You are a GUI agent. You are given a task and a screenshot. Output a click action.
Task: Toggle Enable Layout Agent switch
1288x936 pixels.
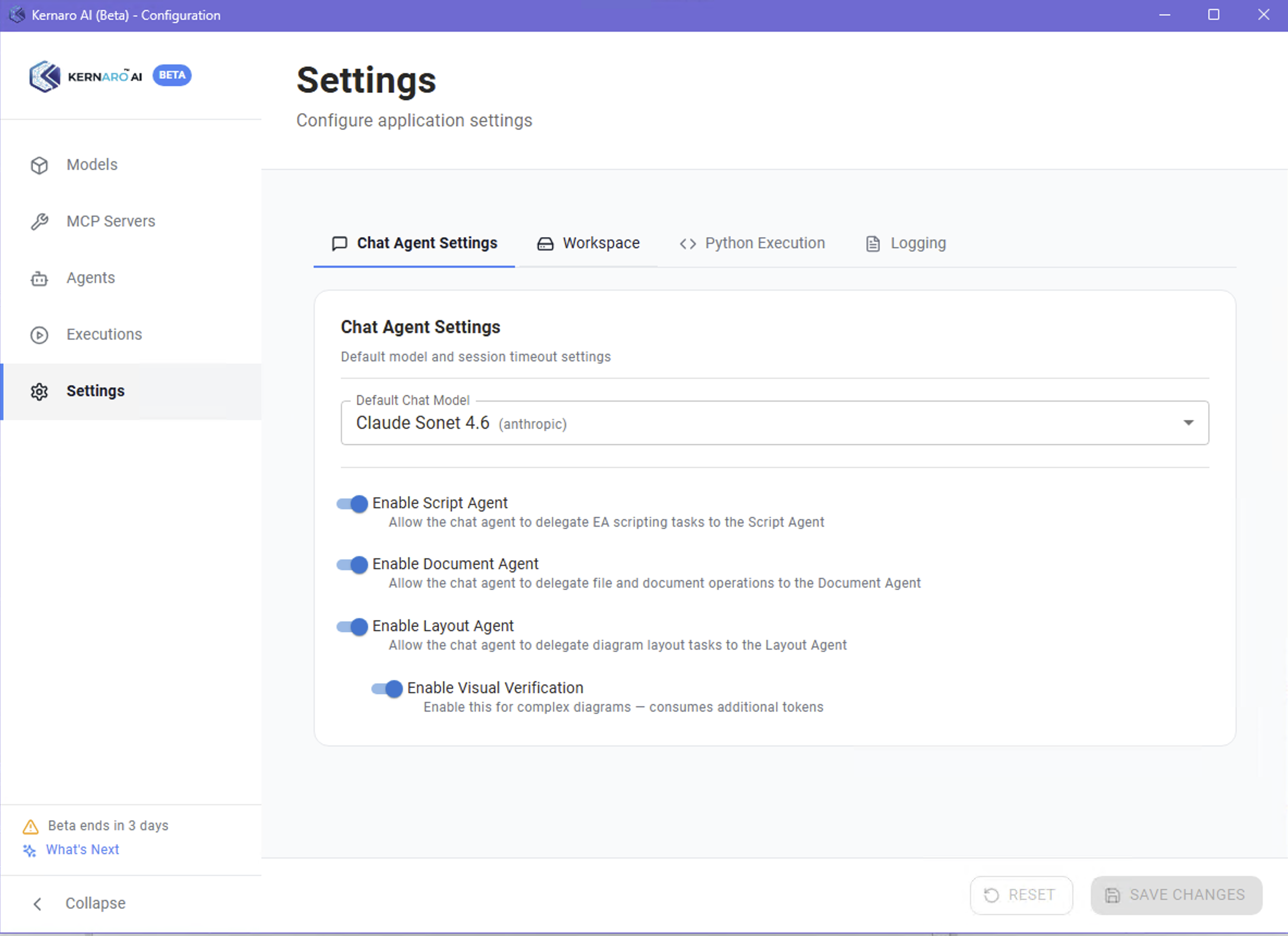352,626
